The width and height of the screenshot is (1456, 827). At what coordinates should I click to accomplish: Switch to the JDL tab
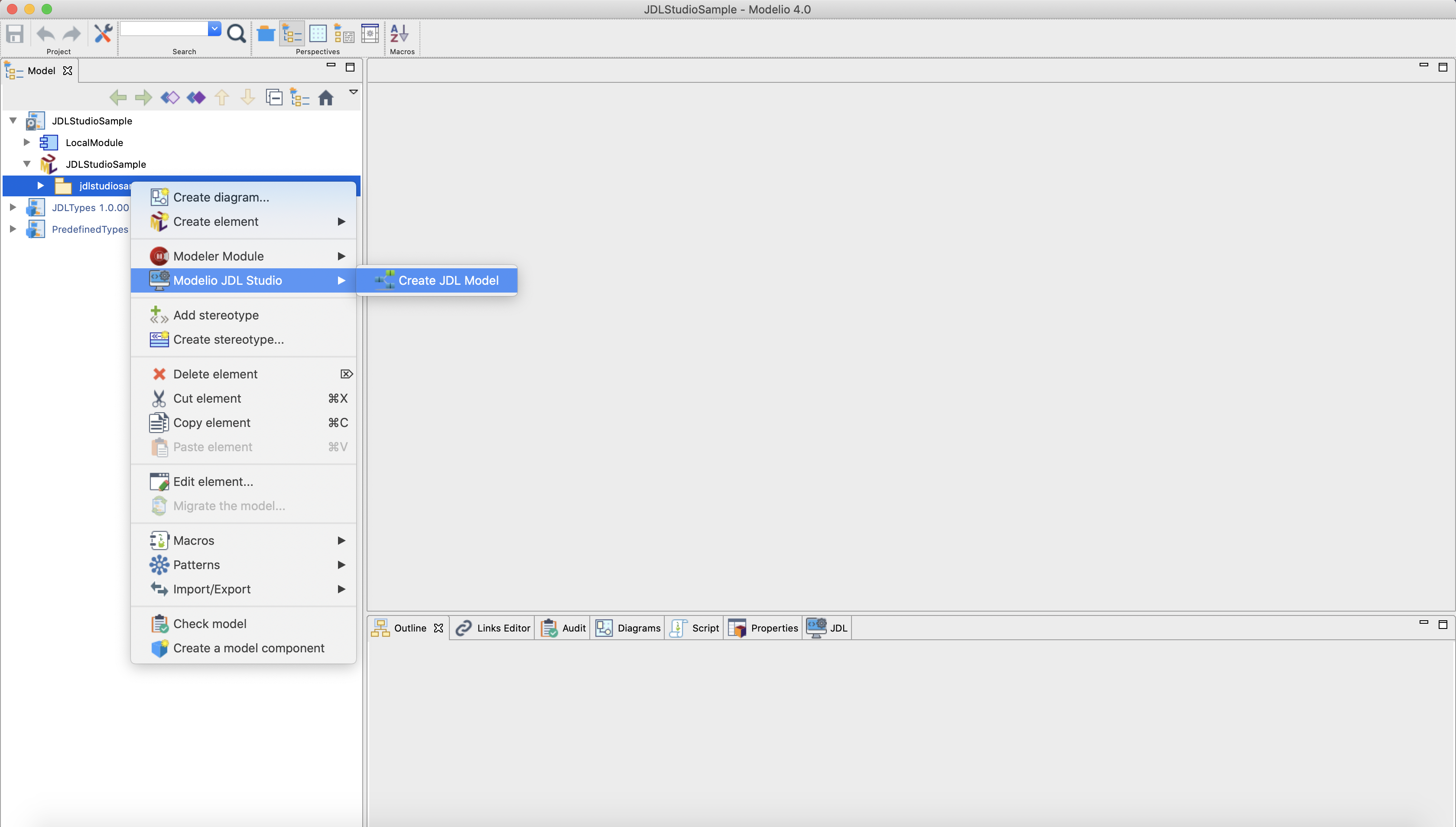827,628
